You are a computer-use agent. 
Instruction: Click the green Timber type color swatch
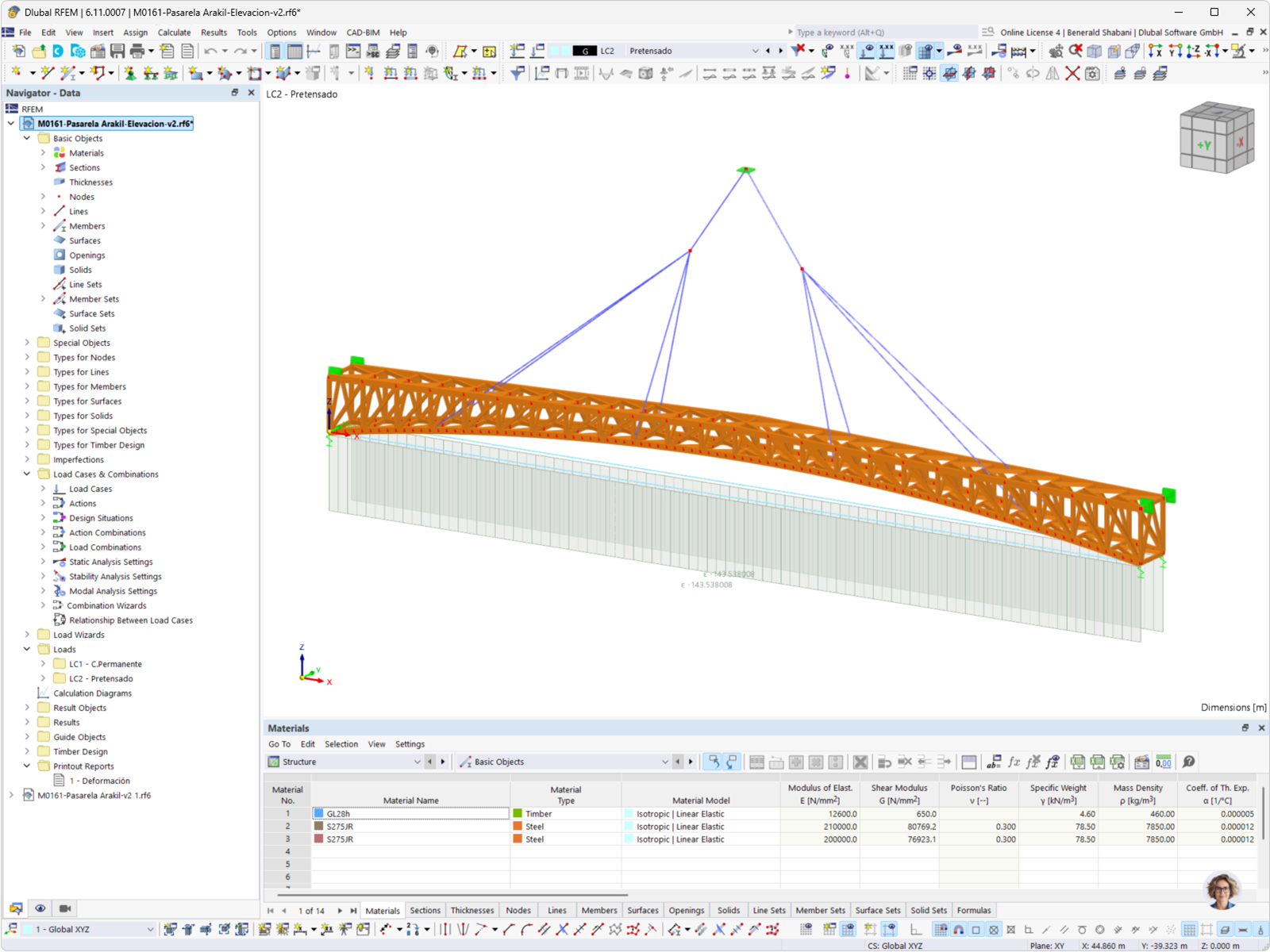point(518,814)
